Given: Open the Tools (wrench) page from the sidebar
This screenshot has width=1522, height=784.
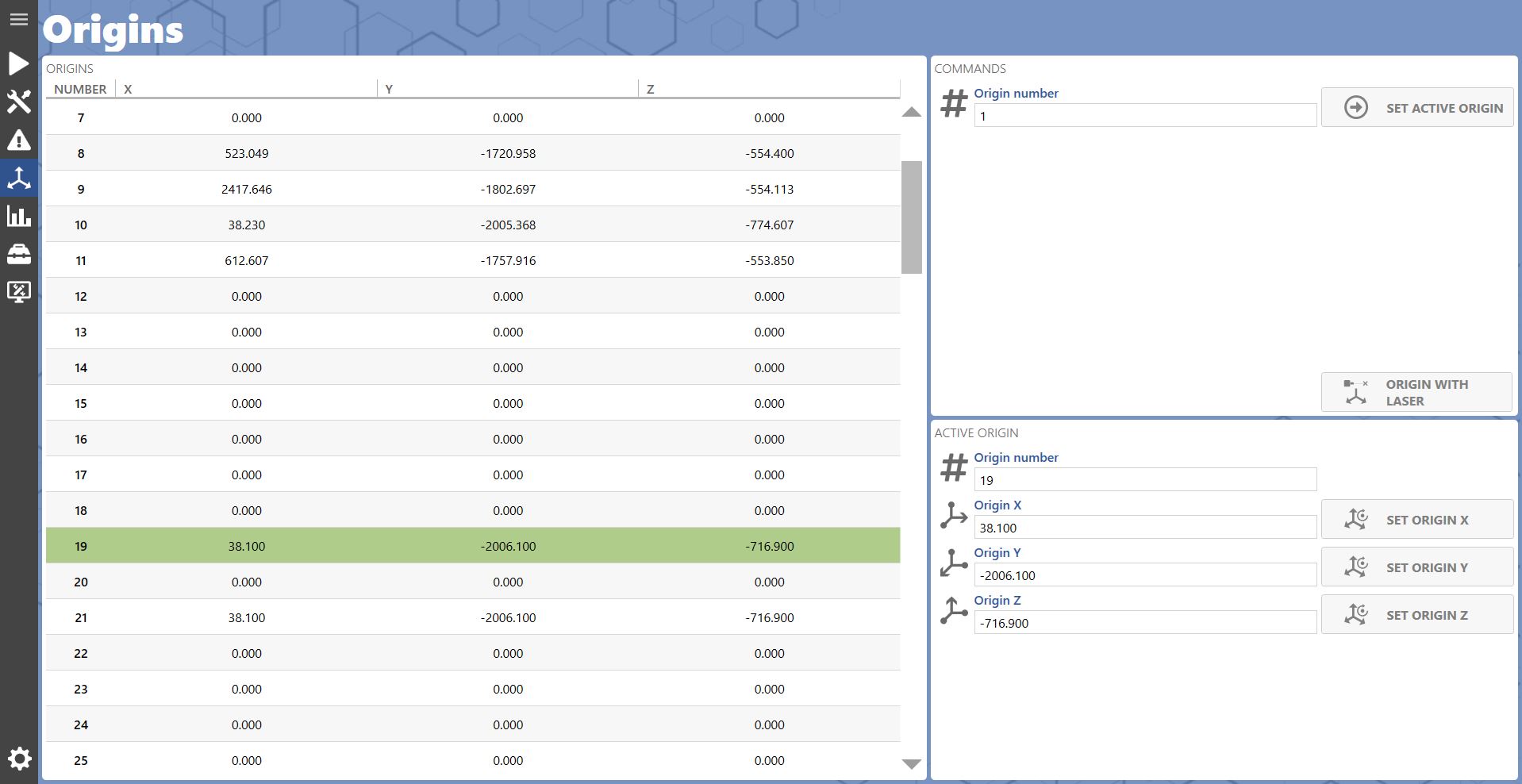Looking at the screenshot, I should (19, 102).
